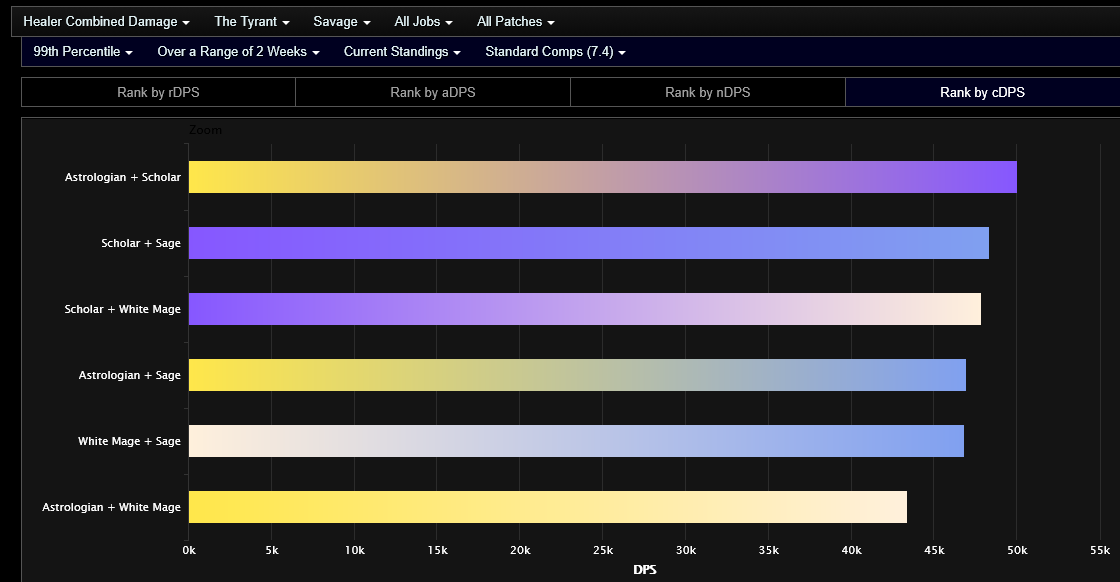The height and width of the screenshot is (582, 1120).
Task: Click the Scholar + White Mage label
Action: 123,309
